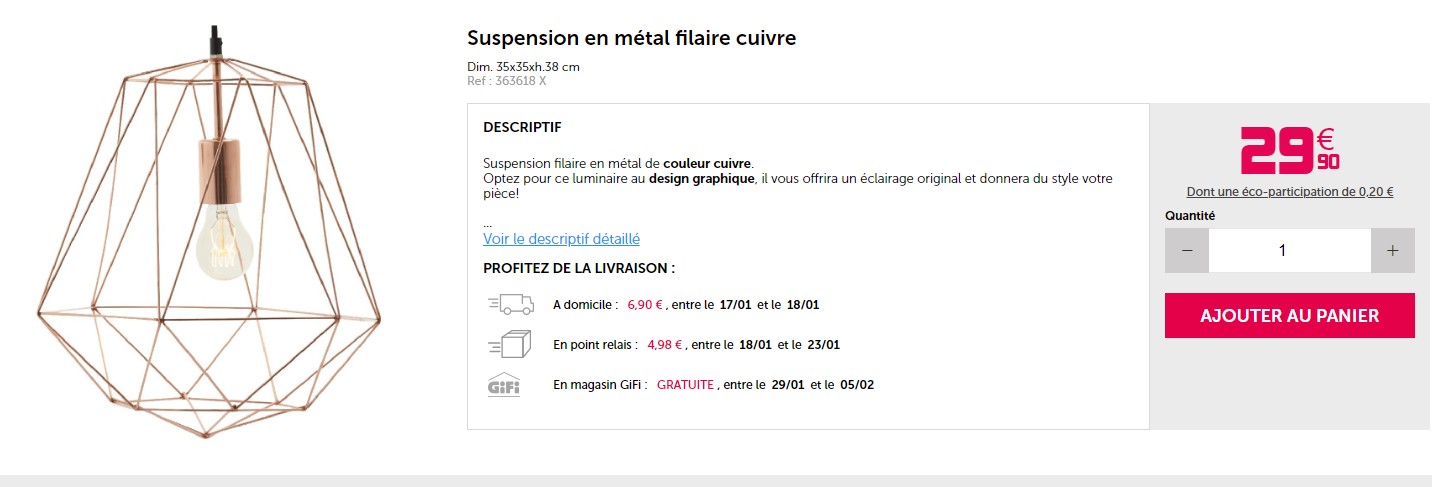Viewport: 1432px width, 487px height.
Task: Click the Dim. 35x35xh.38 cm dimensions text
Action: (523, 67)
